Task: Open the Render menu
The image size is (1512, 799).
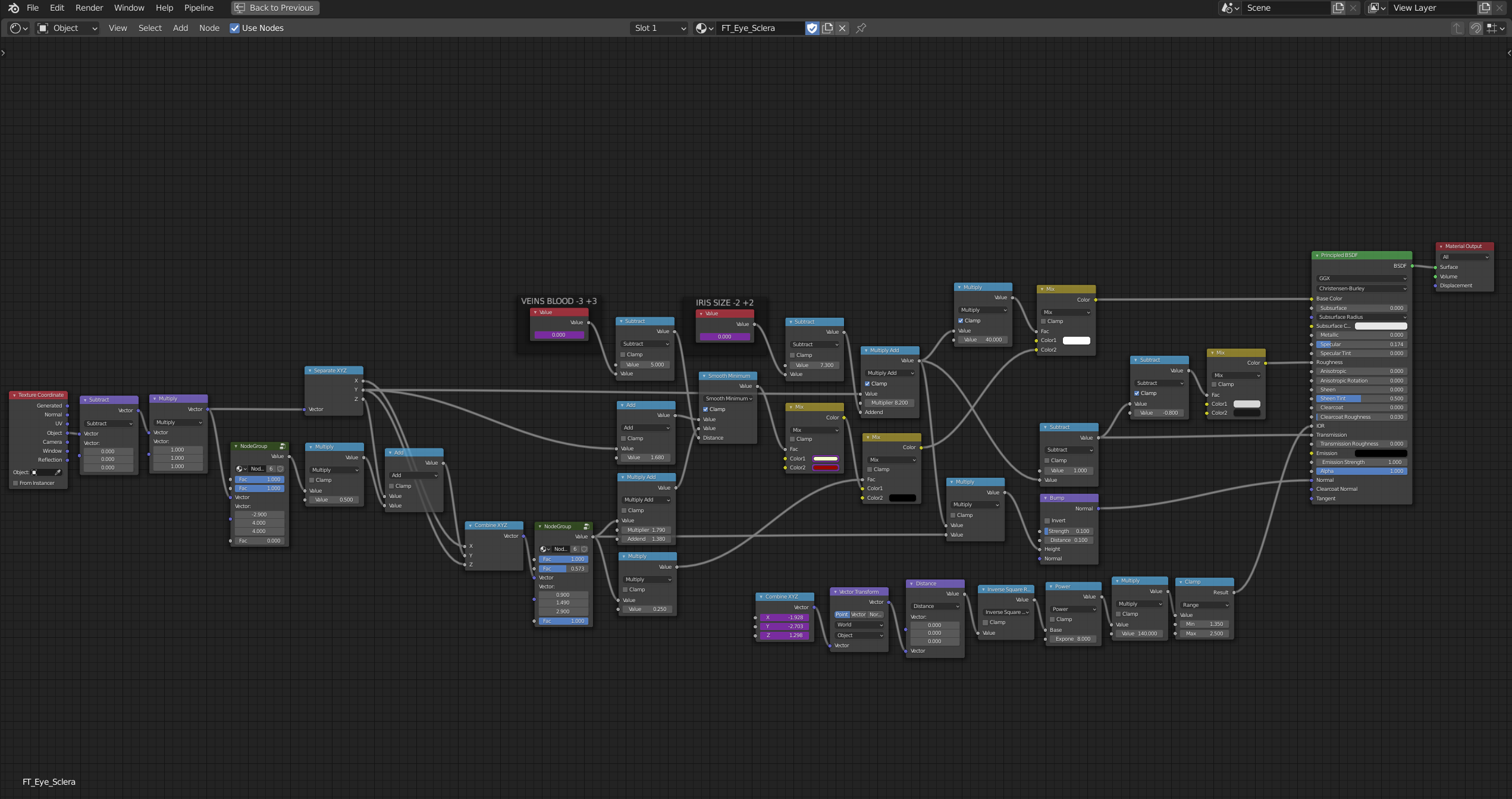Action: point(89,8)
